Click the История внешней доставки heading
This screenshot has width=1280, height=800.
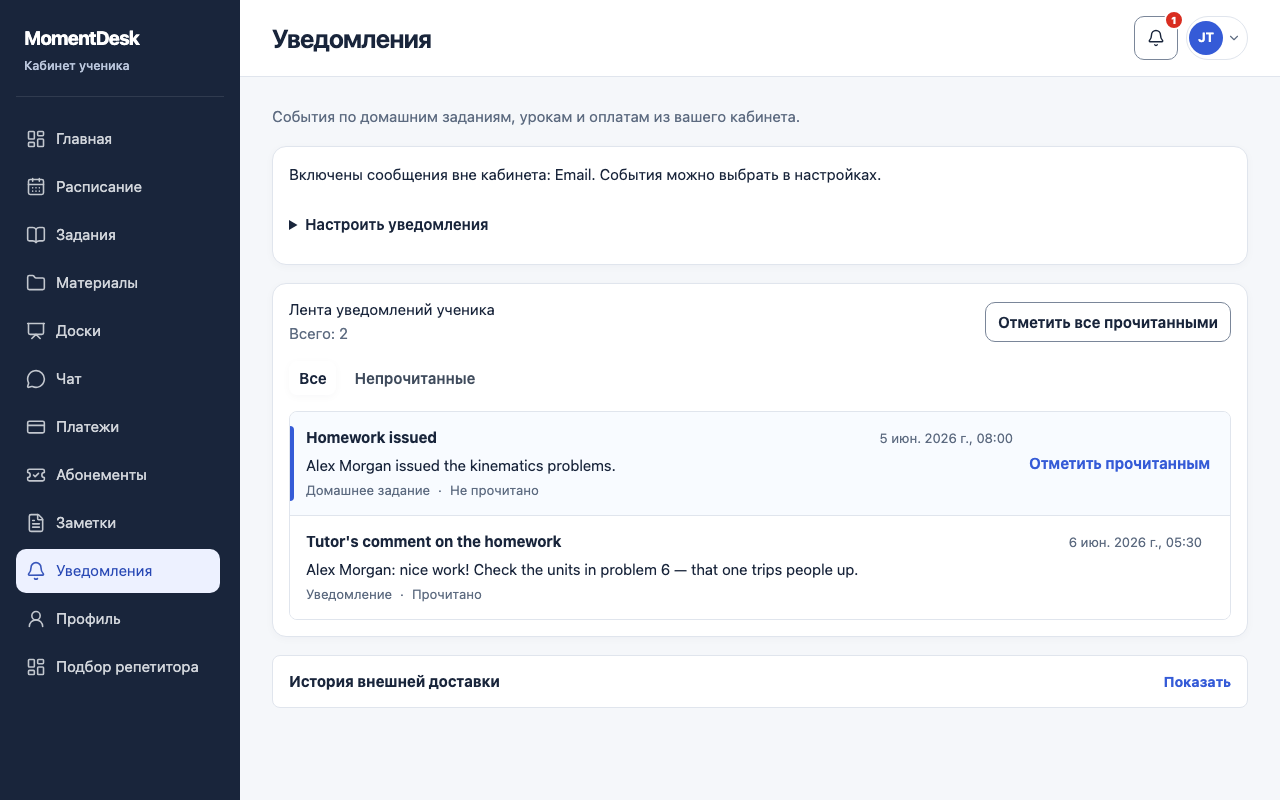click(394, 682)
